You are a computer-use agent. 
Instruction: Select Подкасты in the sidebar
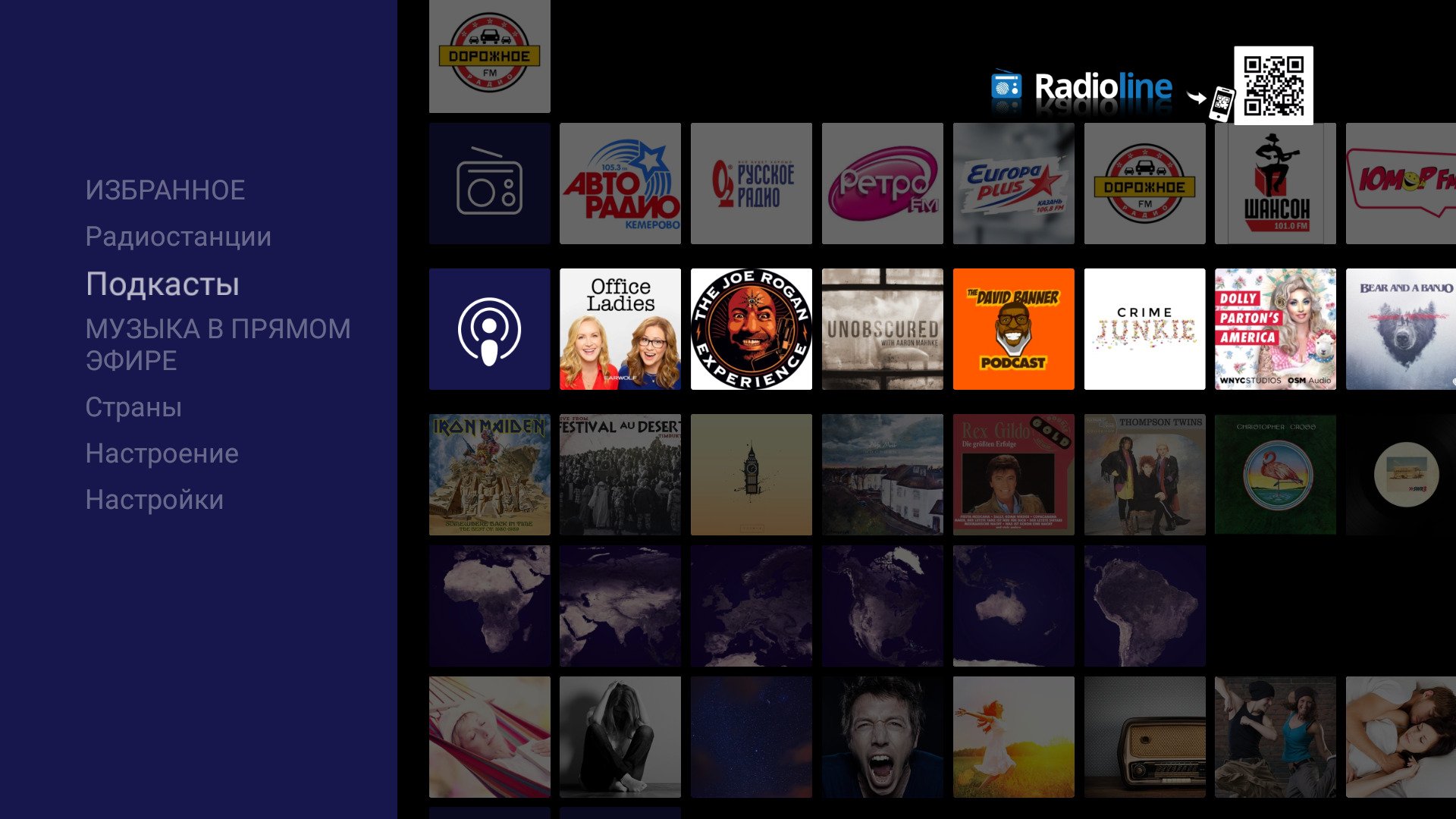click(x=162, y=284)
